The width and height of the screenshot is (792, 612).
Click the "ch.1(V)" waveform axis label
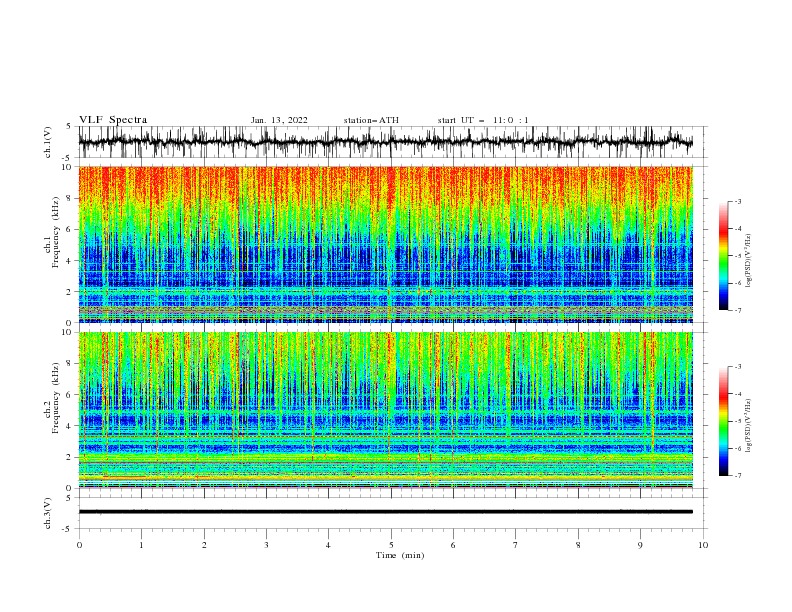(48, 142)
